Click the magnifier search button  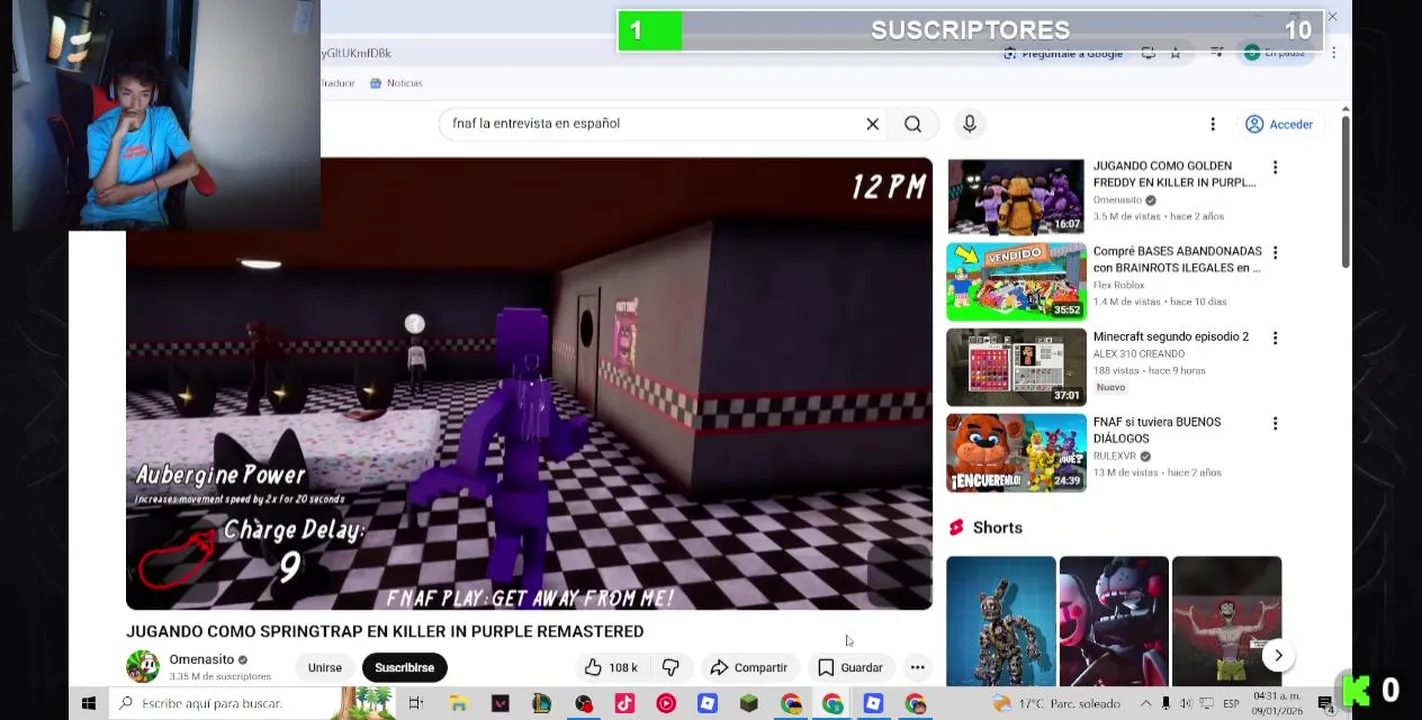[913, 124]
